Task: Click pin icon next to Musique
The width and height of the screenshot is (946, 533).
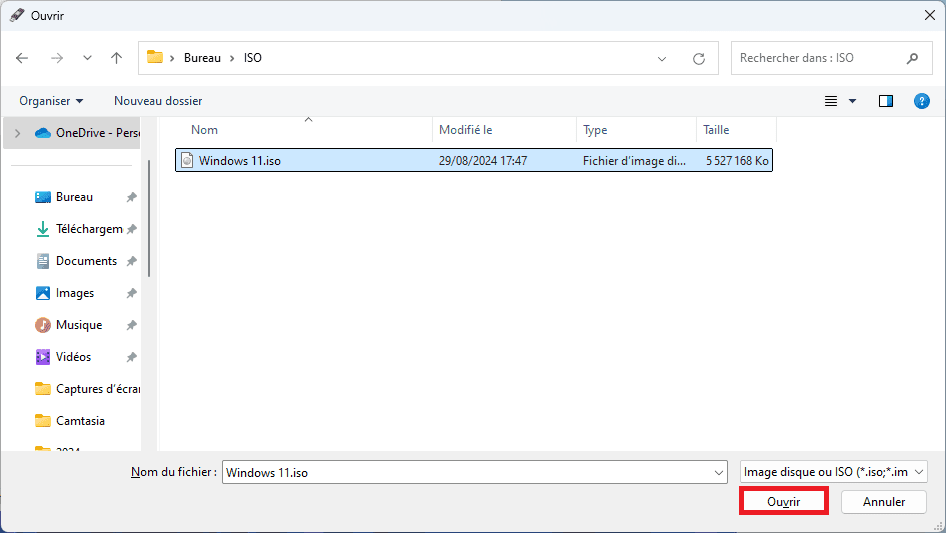Action: click(132, 325)
